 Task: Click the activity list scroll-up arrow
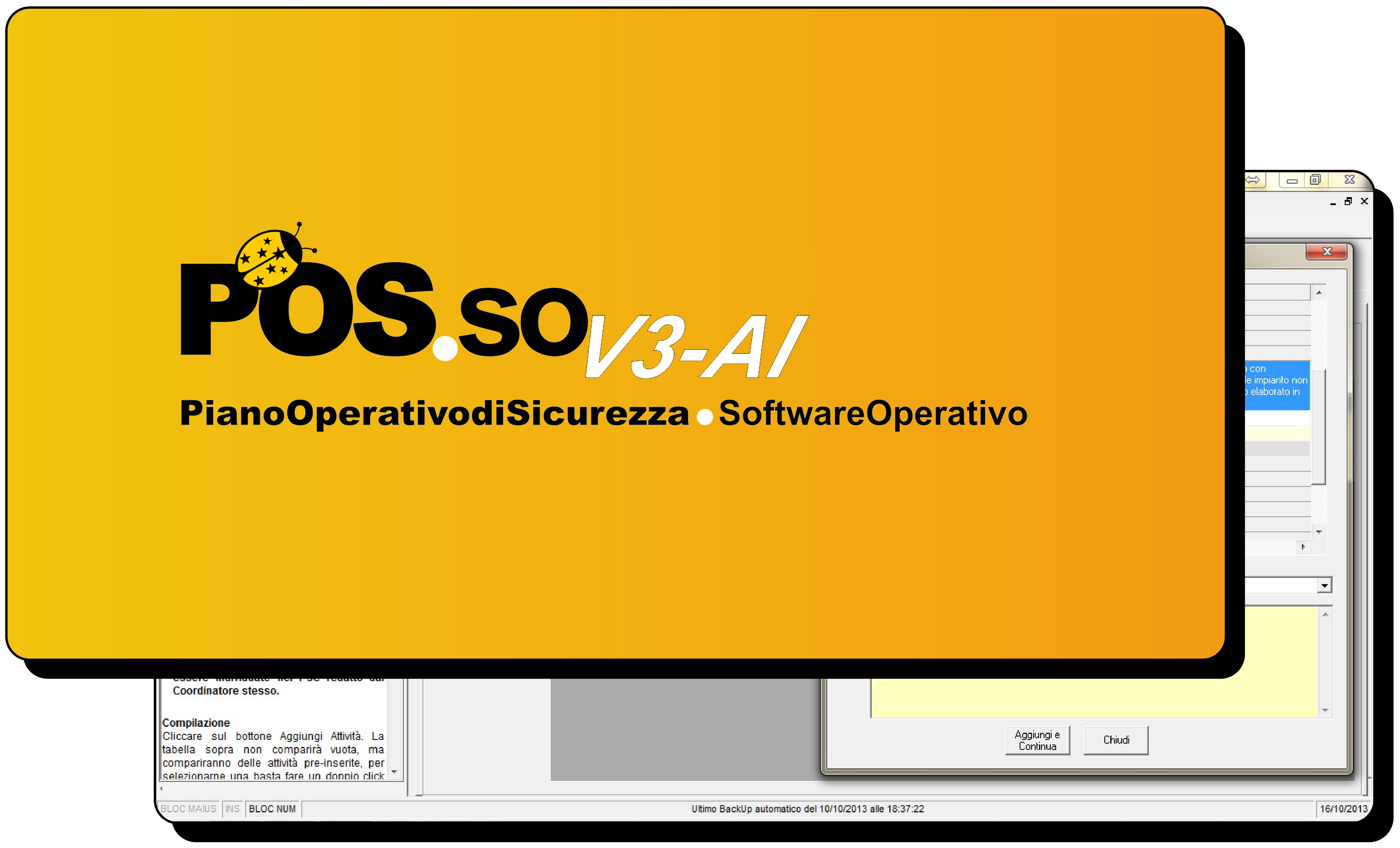click(x=1319, y=293)
